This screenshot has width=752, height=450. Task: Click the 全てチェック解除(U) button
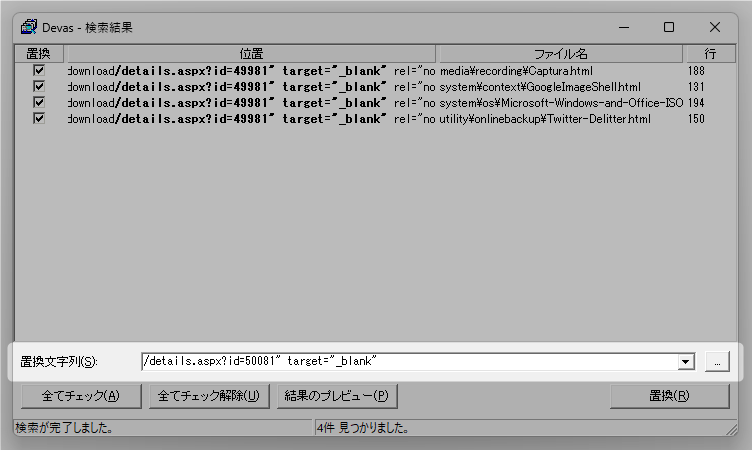(209, 396)
